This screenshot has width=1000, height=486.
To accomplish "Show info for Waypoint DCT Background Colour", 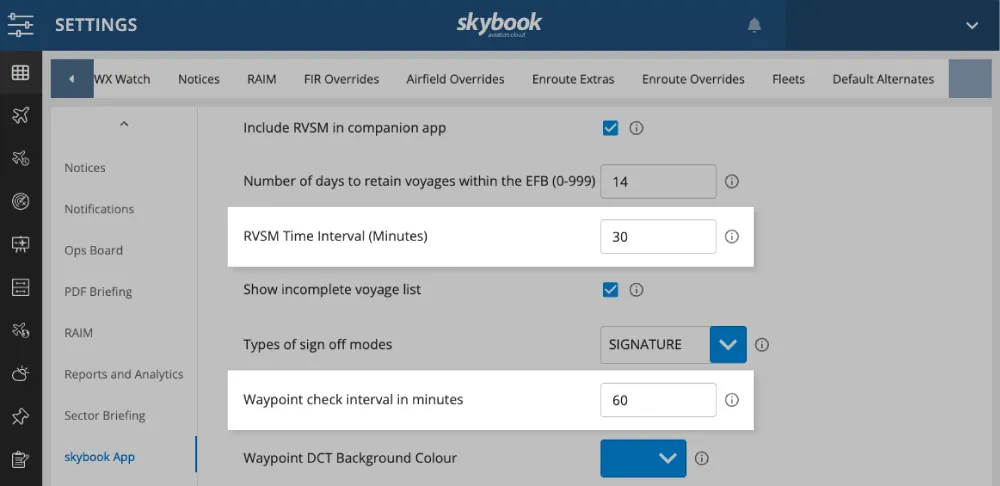I will point(702,459).
